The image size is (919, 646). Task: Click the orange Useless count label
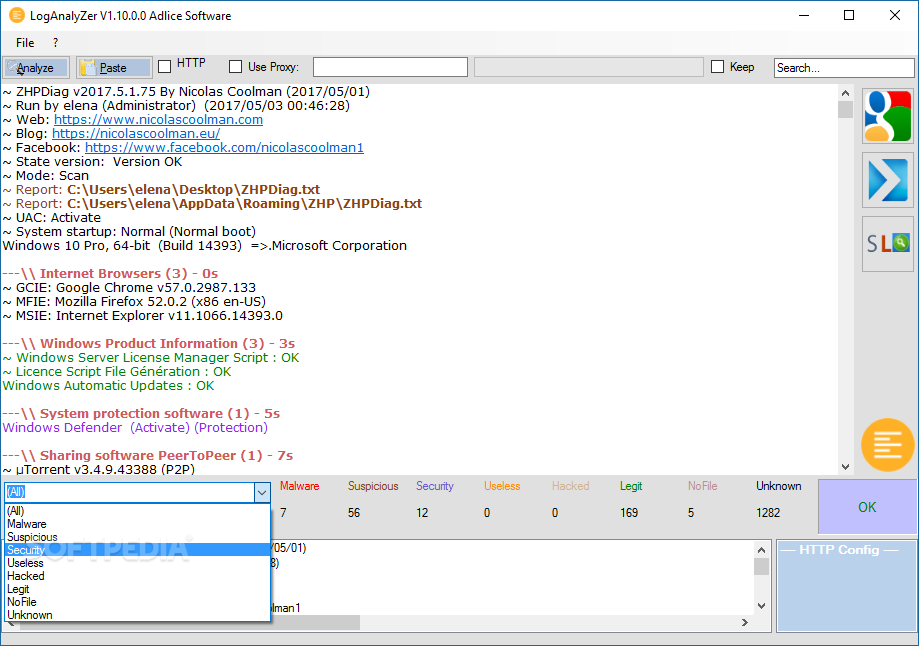tap(502, 486)
